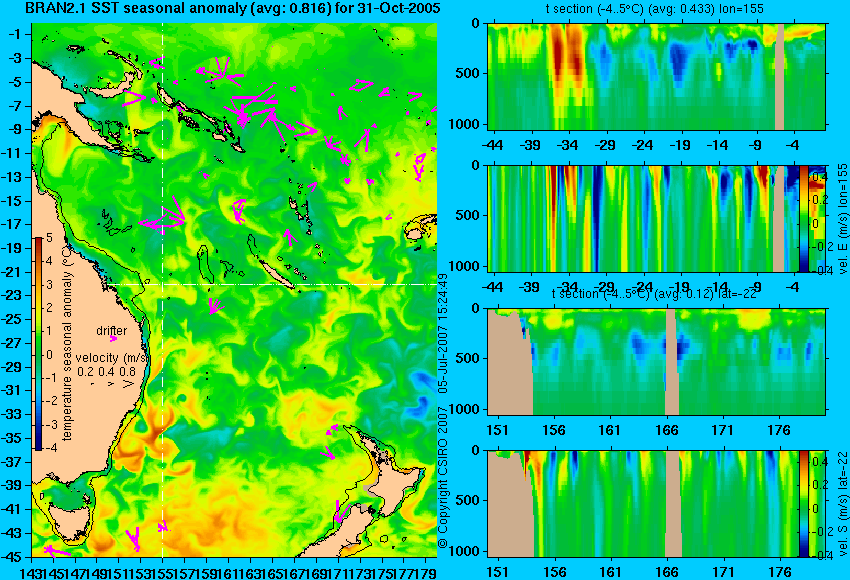Image resolution: width=850 pixels, height=580 pixels.
Task: Select the 'temperature seasonal anomaly (°C)' label
Action: coord(67,342)
